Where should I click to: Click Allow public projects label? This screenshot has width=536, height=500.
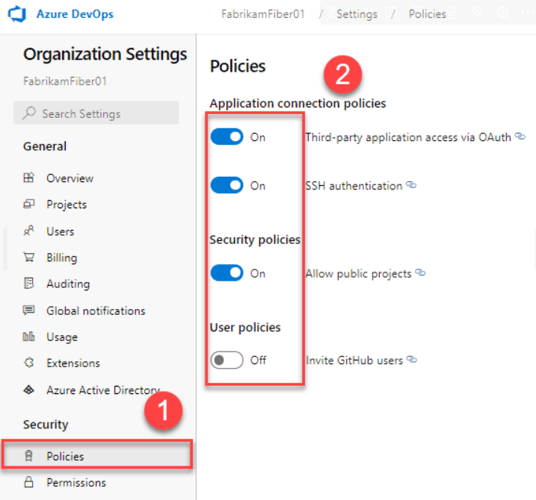point(358,274)
